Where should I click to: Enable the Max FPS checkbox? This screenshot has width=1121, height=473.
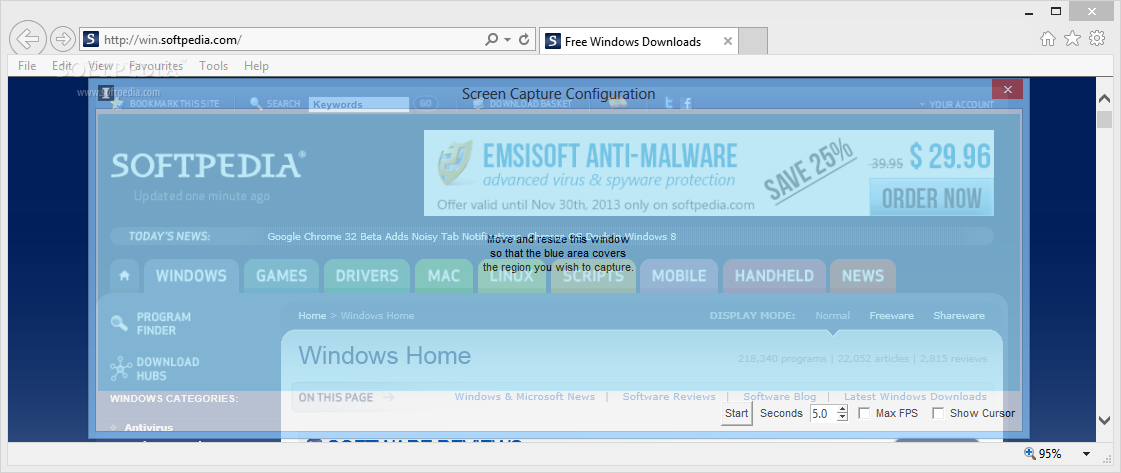(x=864, y=413)
